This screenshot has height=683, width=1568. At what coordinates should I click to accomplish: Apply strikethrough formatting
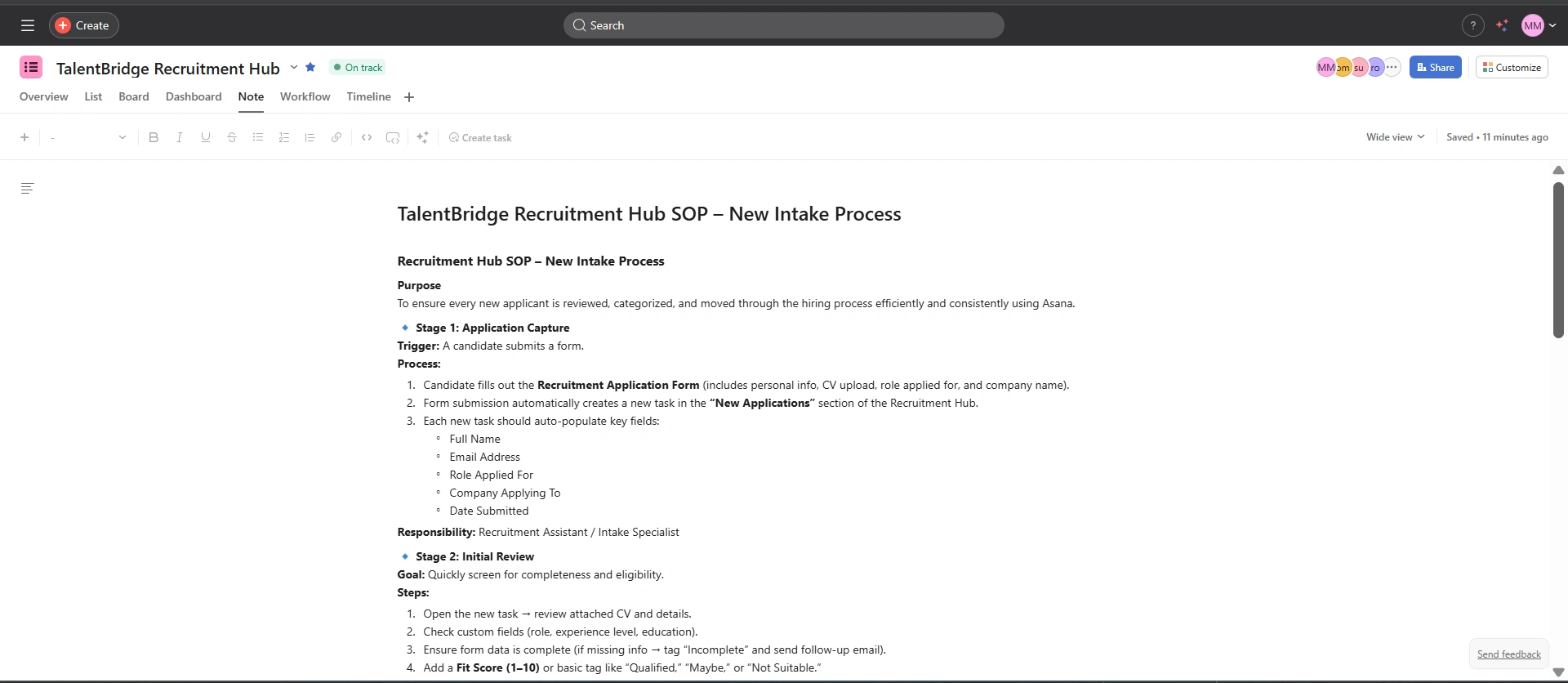tap(232, 137)
